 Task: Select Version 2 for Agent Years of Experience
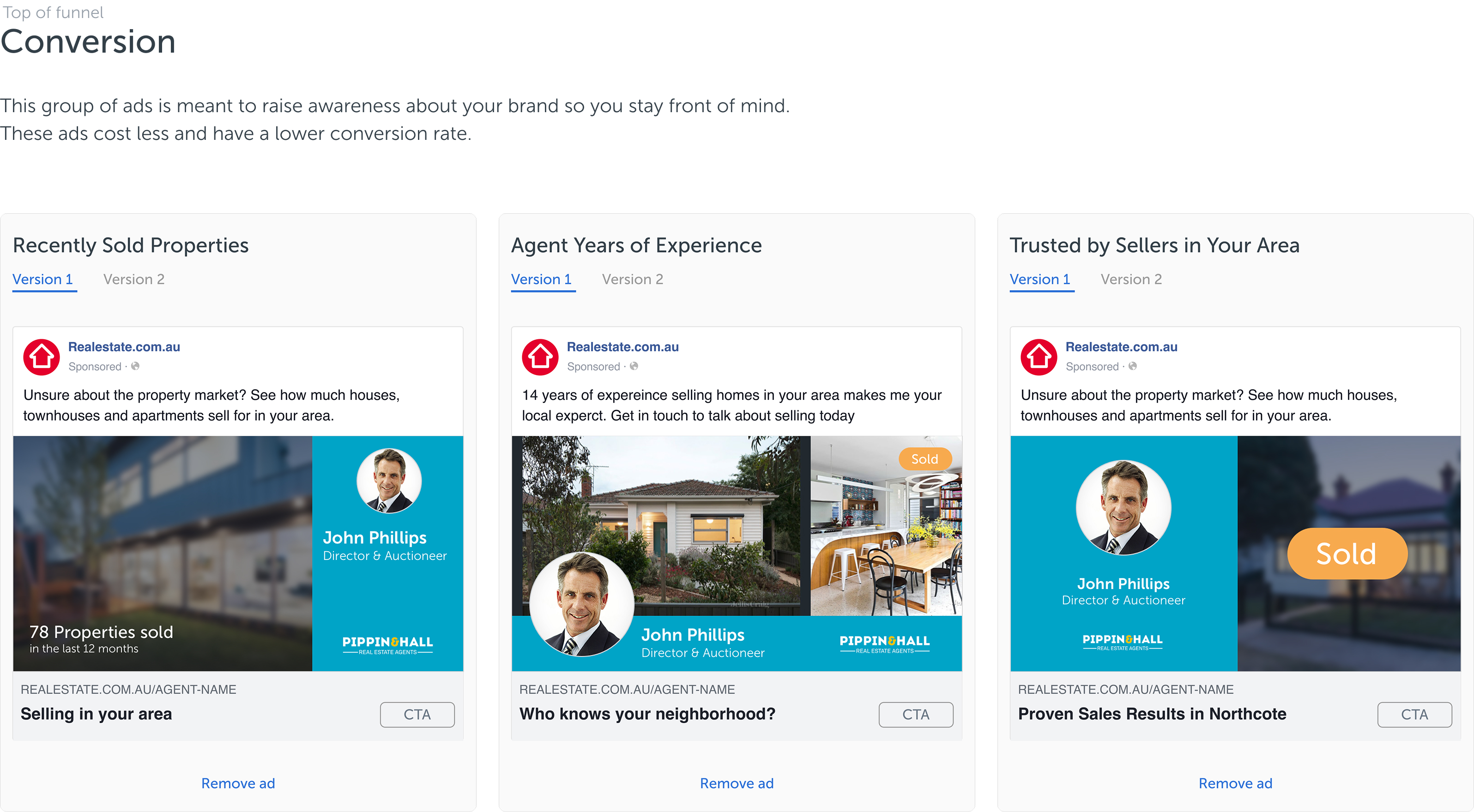point(632,279)
